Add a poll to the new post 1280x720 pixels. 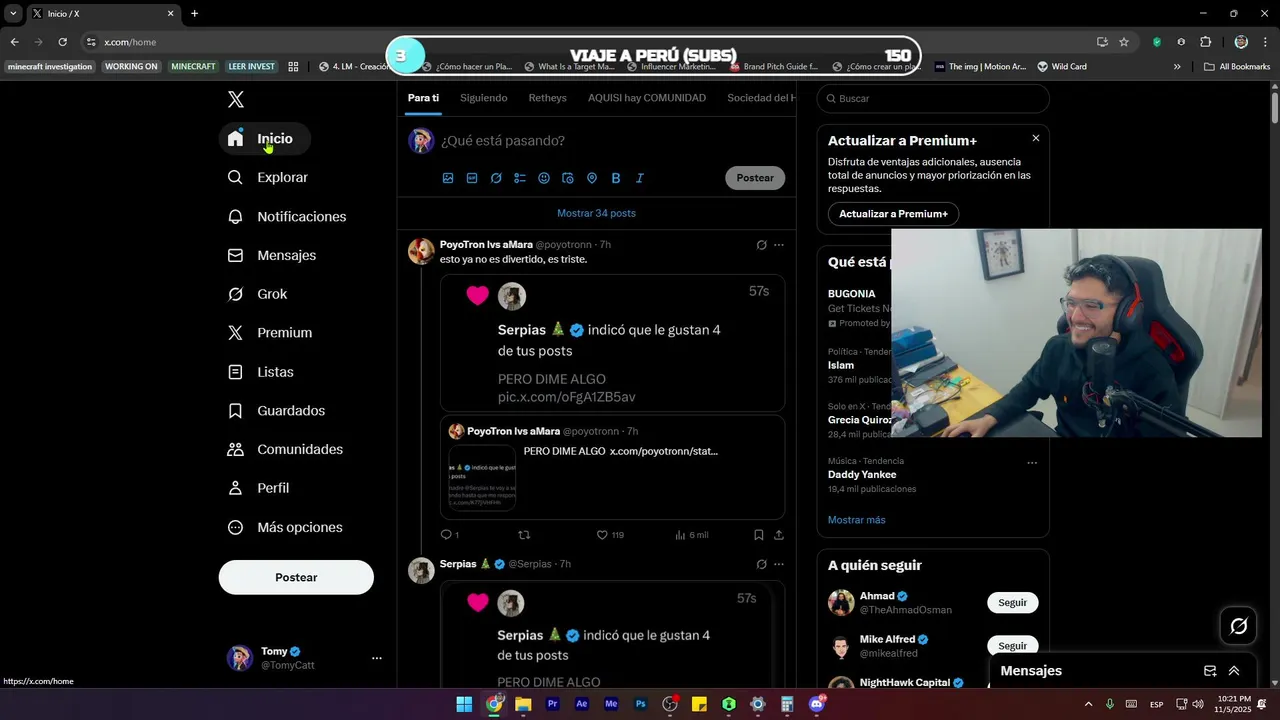point(520,178)
